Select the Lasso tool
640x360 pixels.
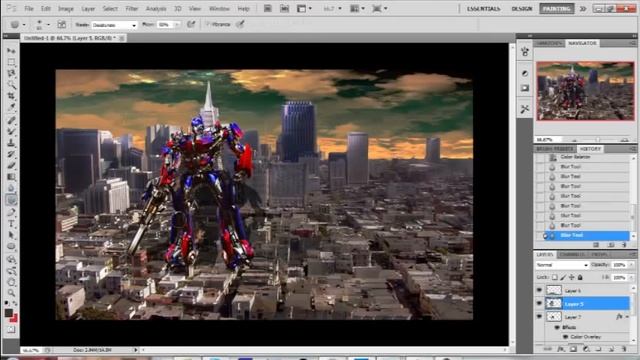11,73
